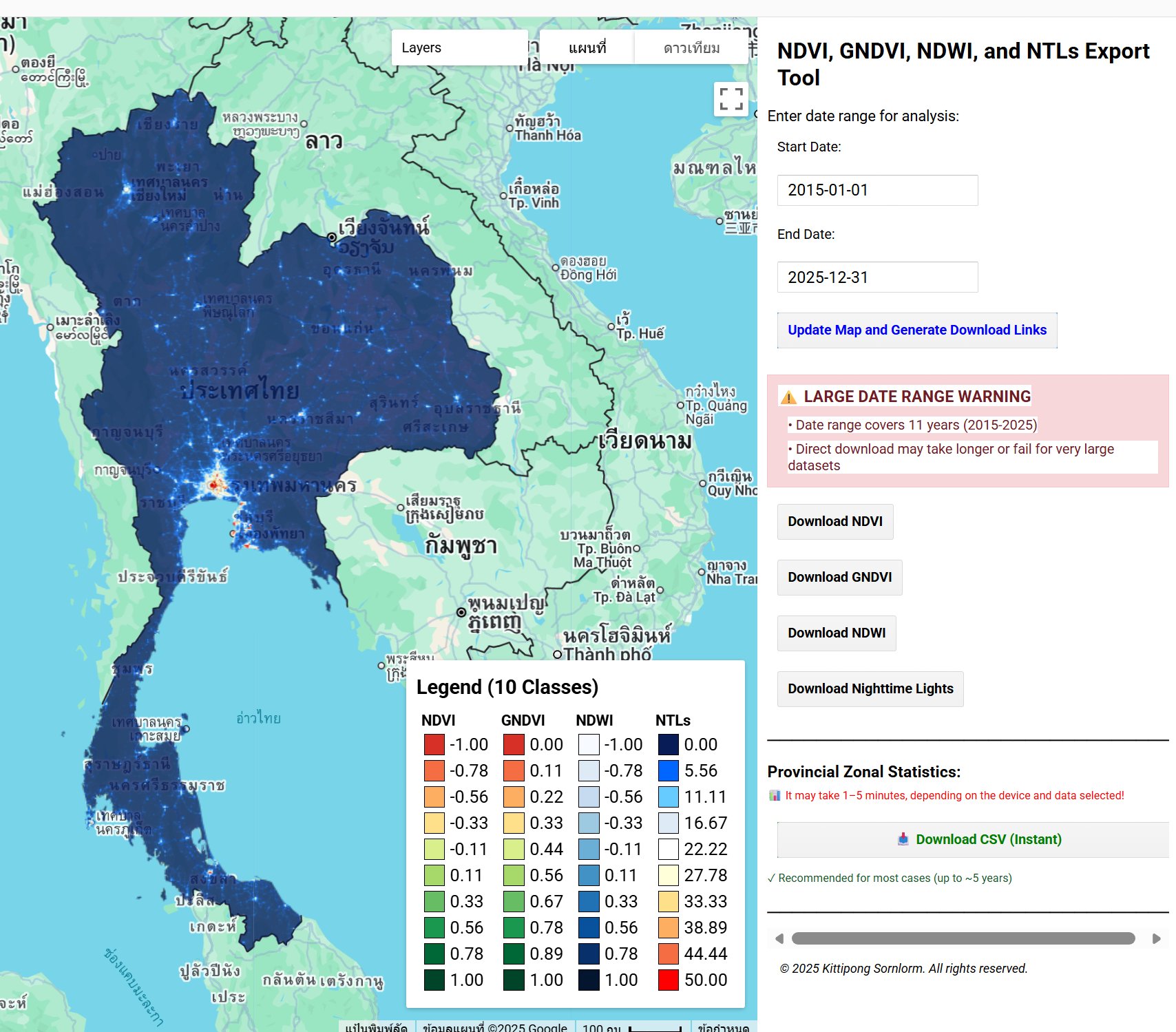Click NTLs 11.11 light blue swatch
This screenshot has width=1176, height=1032.
[669, 797]
